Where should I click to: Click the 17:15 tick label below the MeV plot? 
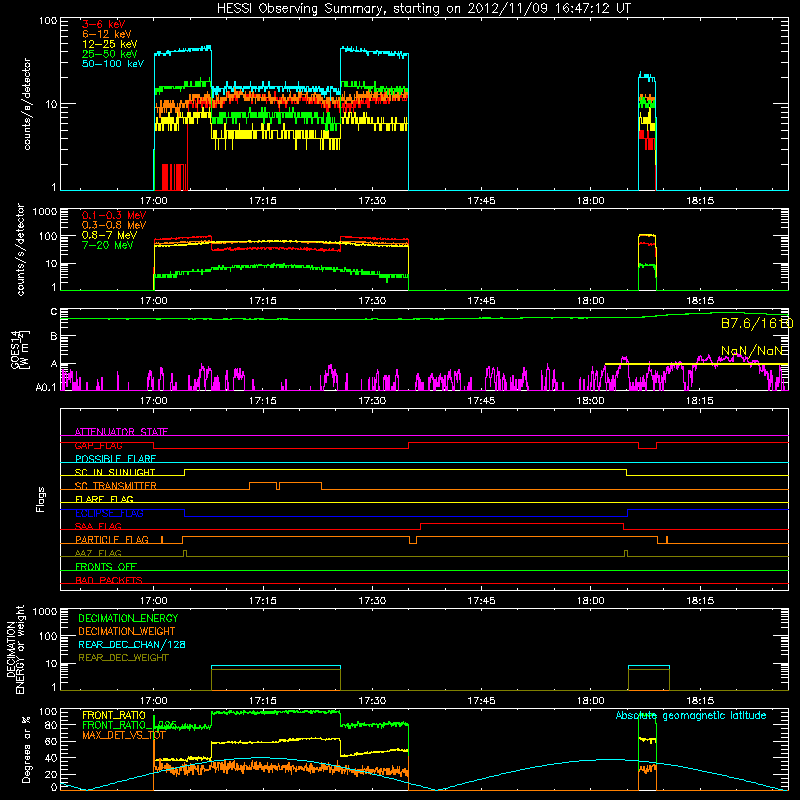(263, 301)
